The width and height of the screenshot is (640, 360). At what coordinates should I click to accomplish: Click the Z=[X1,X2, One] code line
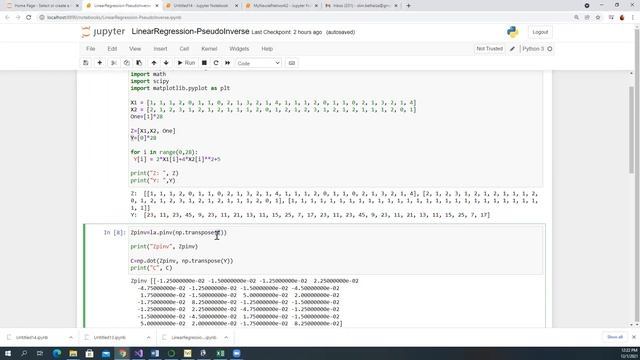153,131
